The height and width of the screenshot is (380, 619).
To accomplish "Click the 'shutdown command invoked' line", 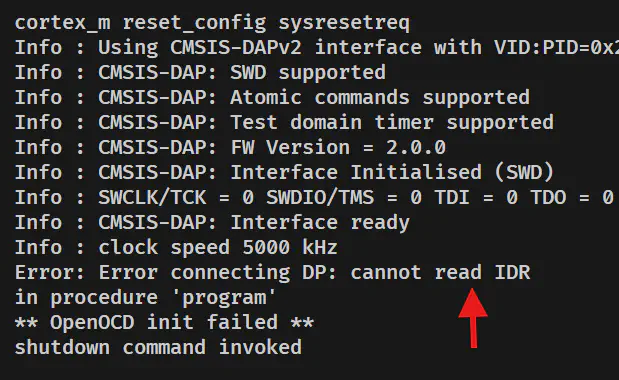I will (x=158, y=348).
